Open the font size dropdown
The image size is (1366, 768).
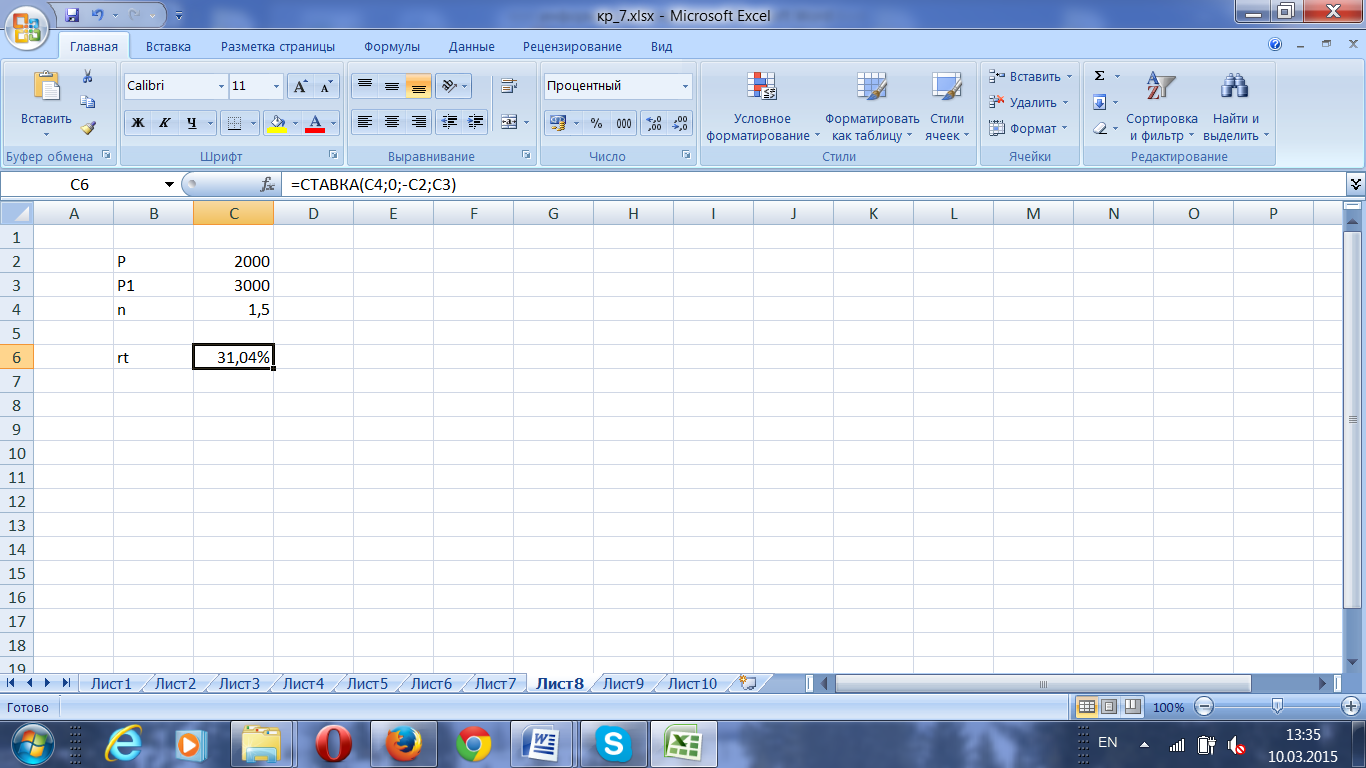(276, 87)
